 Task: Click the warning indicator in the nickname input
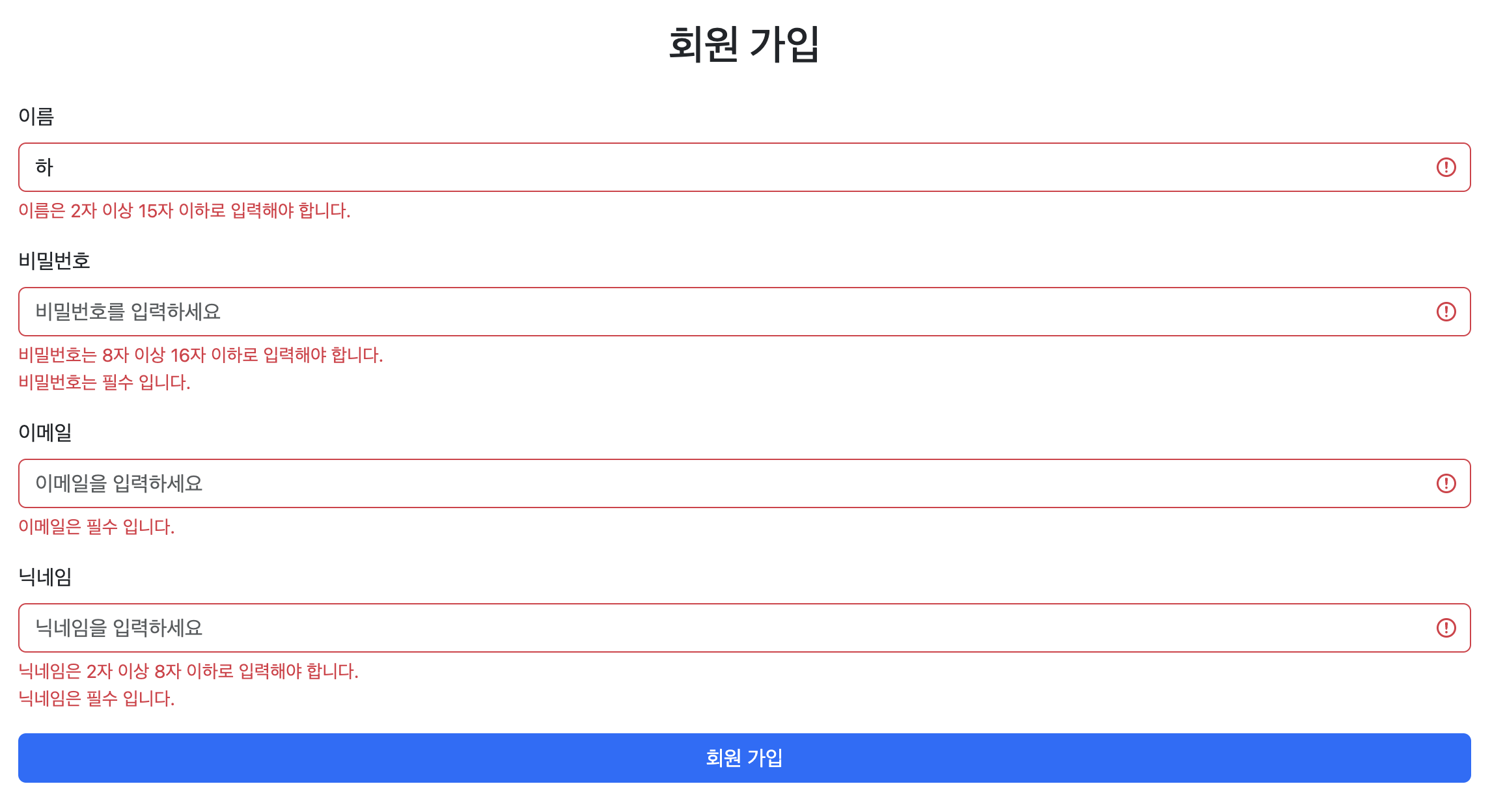click(1446, 629)
